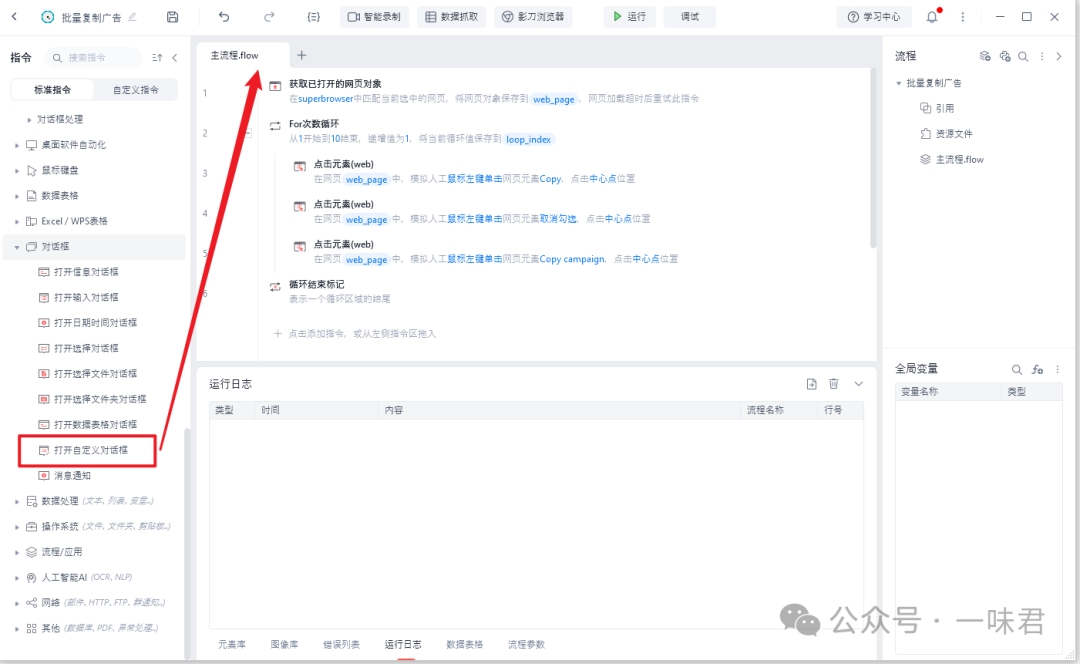
Task: Collapse the 运行日志 panel with the chevron
Action: (x=857, y=383)
